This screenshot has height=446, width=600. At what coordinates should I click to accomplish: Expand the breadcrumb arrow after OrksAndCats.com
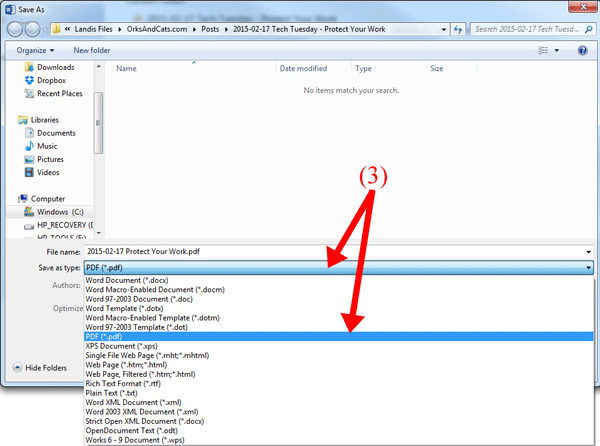[x=194, y=29]
